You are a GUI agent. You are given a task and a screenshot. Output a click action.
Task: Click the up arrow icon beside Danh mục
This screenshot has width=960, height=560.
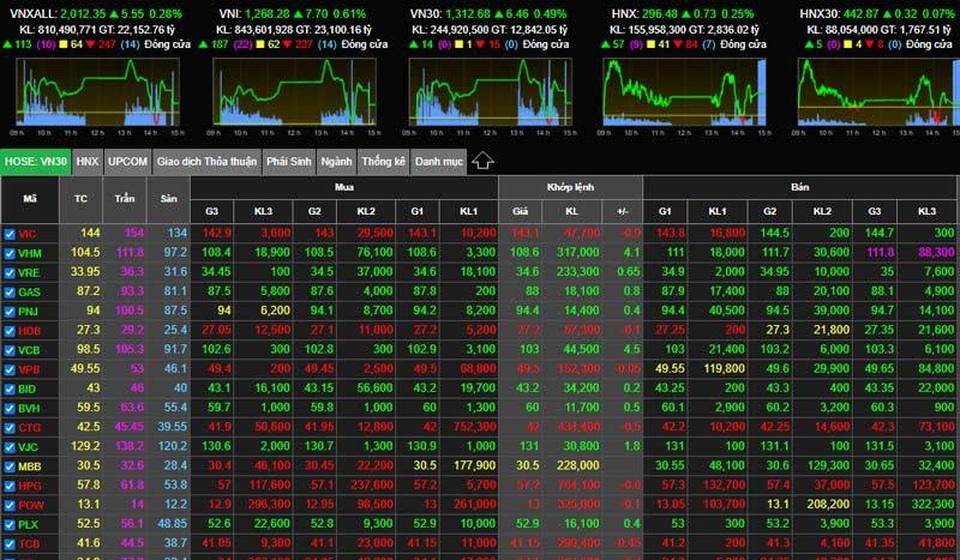(482, 161)
